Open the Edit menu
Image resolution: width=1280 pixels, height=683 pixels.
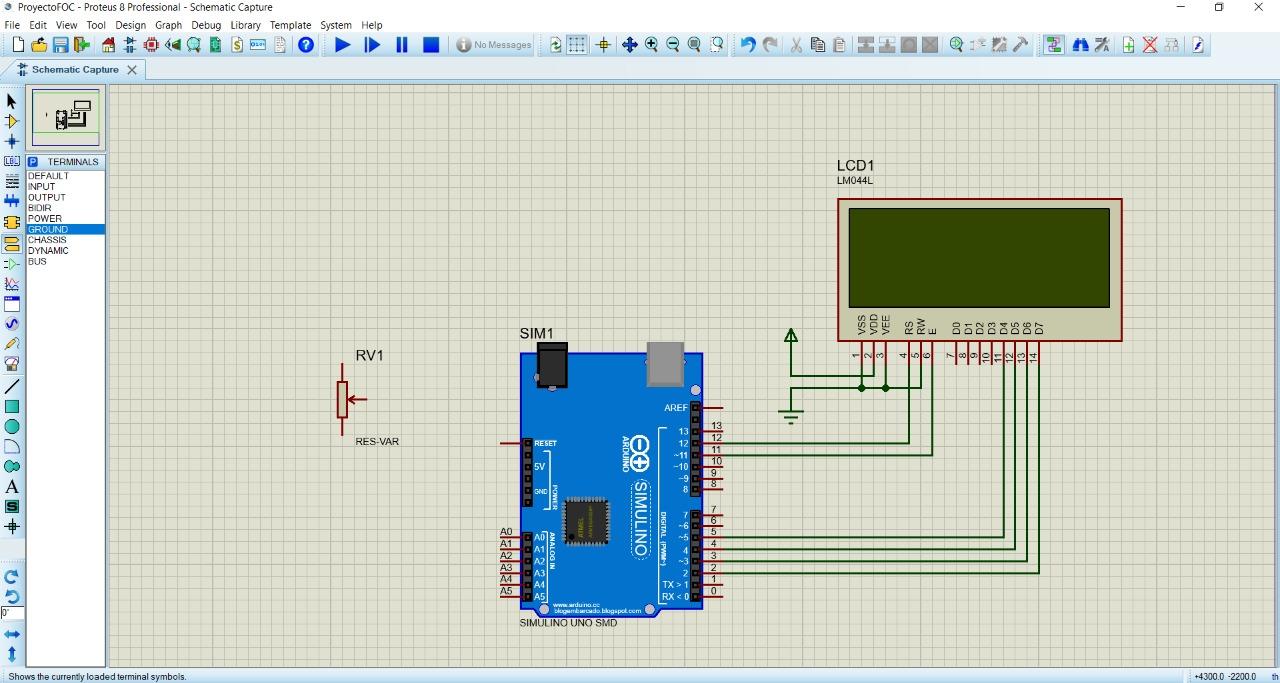point(38,25)
